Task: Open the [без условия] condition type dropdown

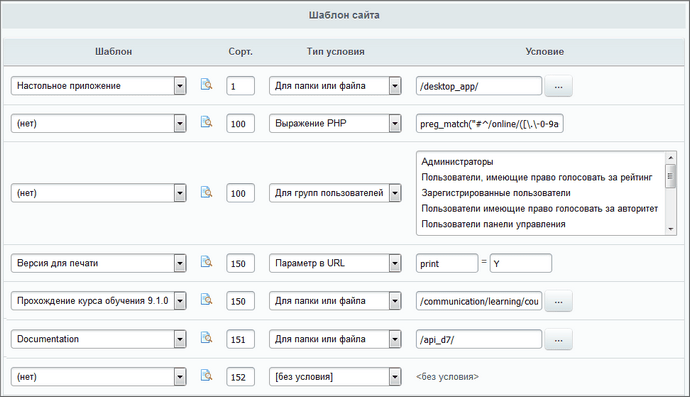Action: click(335, 377)
